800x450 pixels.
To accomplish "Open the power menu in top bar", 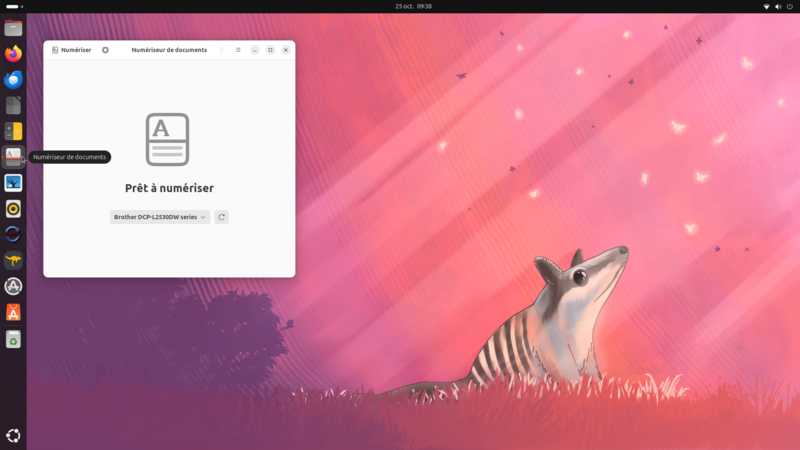I will click(x=790, y=7).
